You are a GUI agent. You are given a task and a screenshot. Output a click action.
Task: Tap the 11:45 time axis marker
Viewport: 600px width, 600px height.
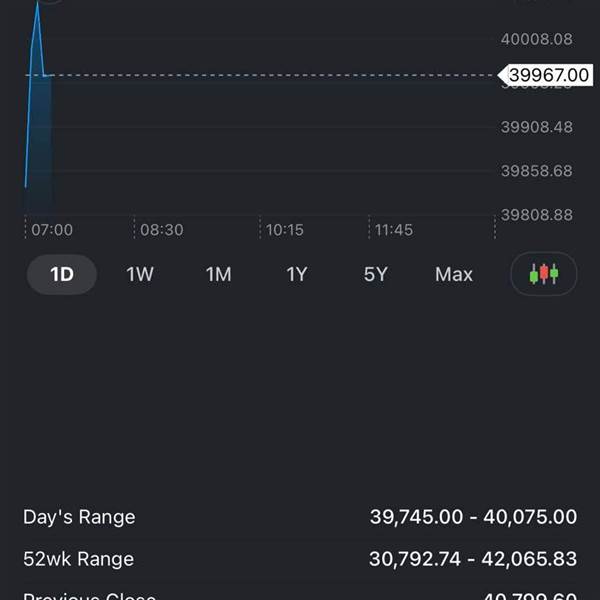(x=394, y=230)
